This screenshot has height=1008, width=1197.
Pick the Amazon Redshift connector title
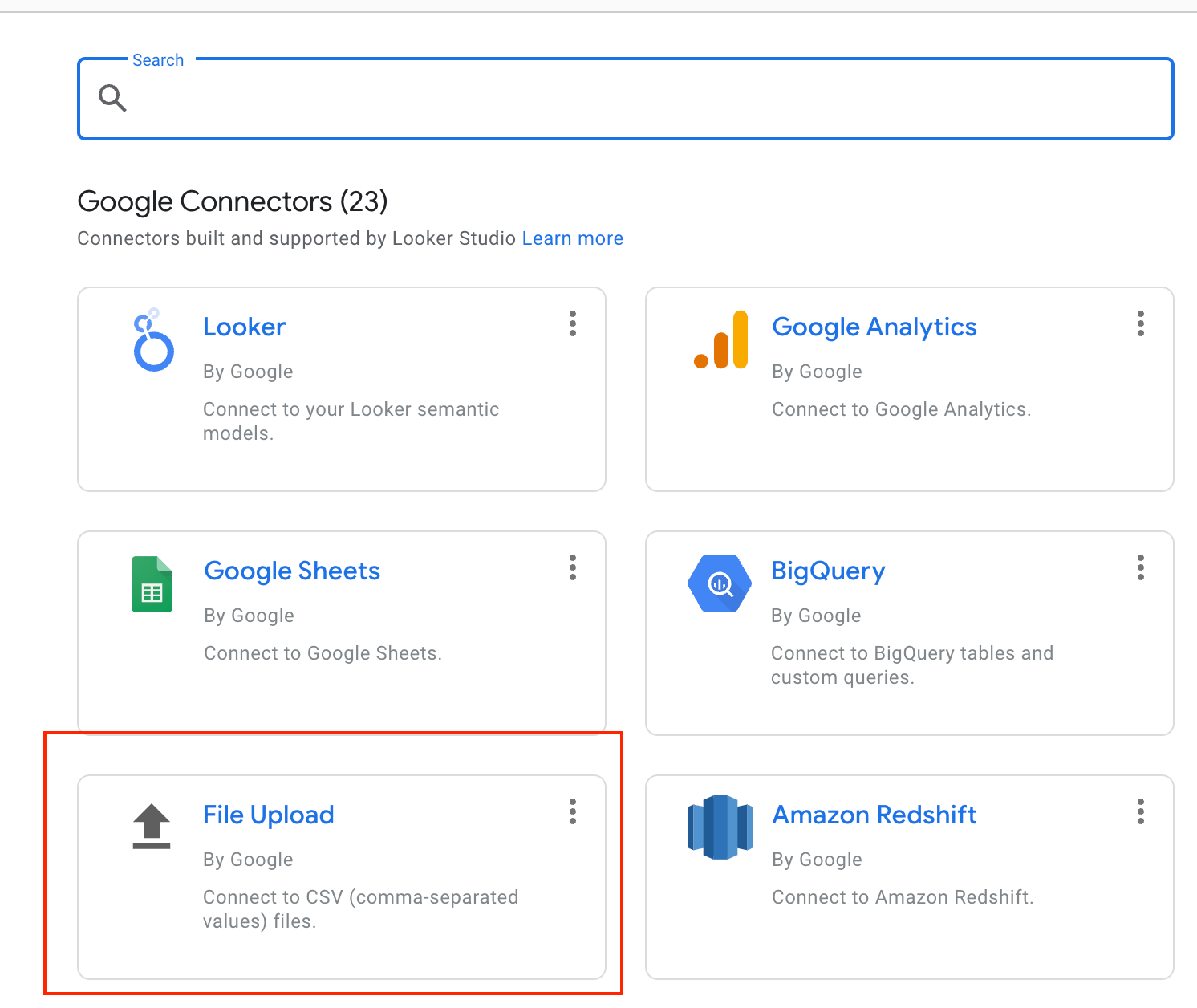click(874, 815)
